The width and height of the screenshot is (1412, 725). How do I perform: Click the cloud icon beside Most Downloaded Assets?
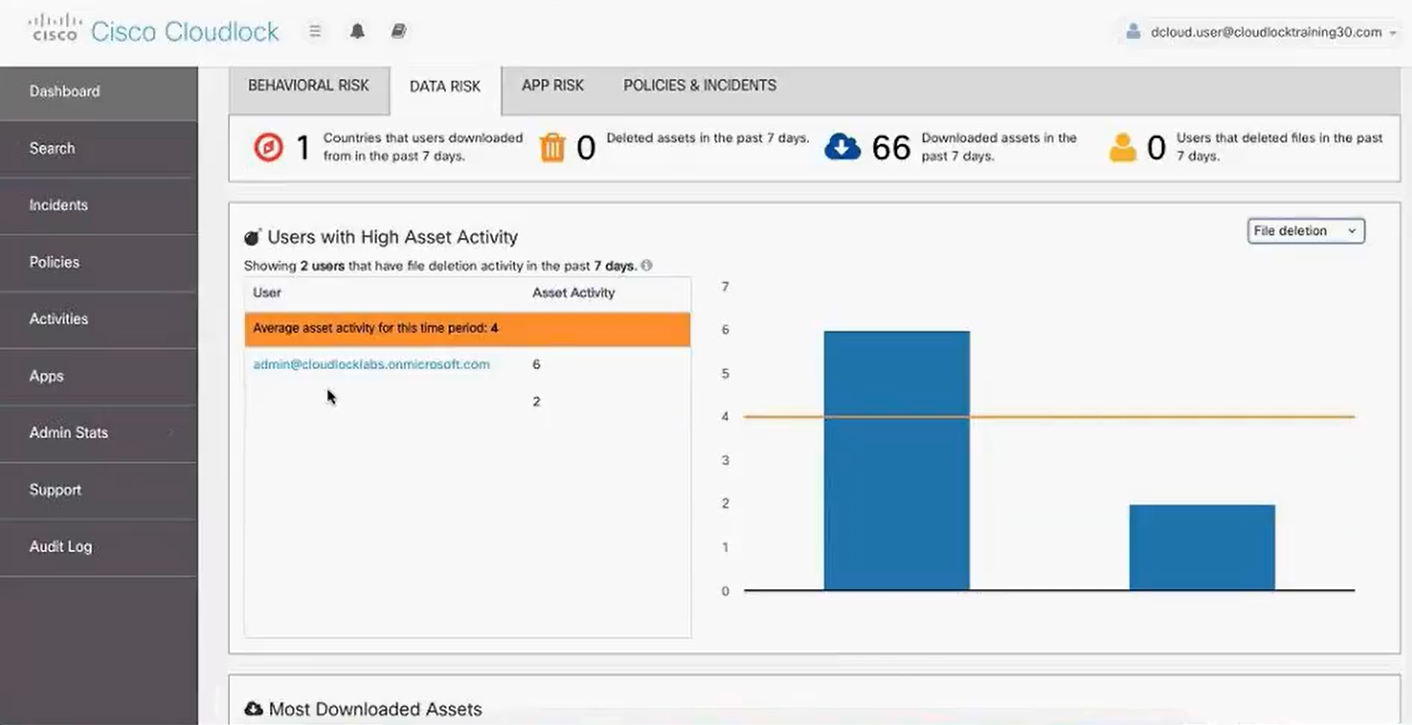click(254, 709)
